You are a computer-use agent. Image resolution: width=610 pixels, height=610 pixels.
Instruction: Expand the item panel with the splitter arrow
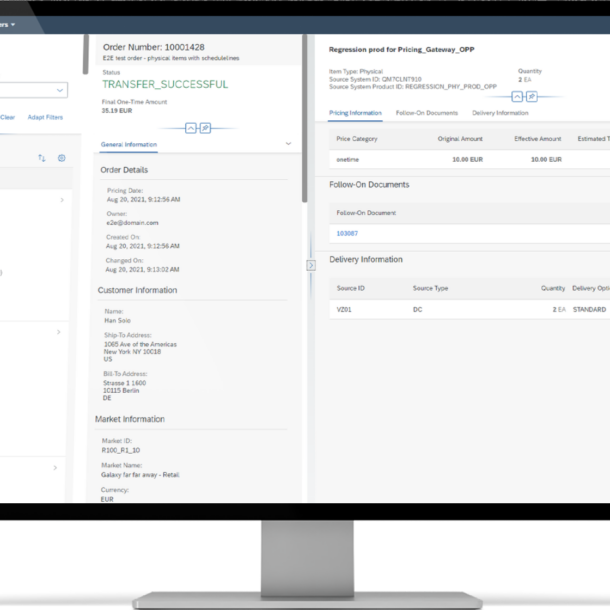point(311,265)
